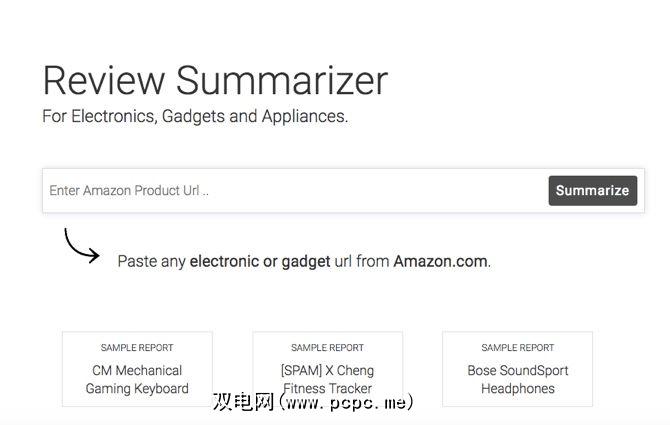This screenshot has width=670, height=425.
Task: Open the Bose SoundSport Headphones sample report
Action: point(517,370)
